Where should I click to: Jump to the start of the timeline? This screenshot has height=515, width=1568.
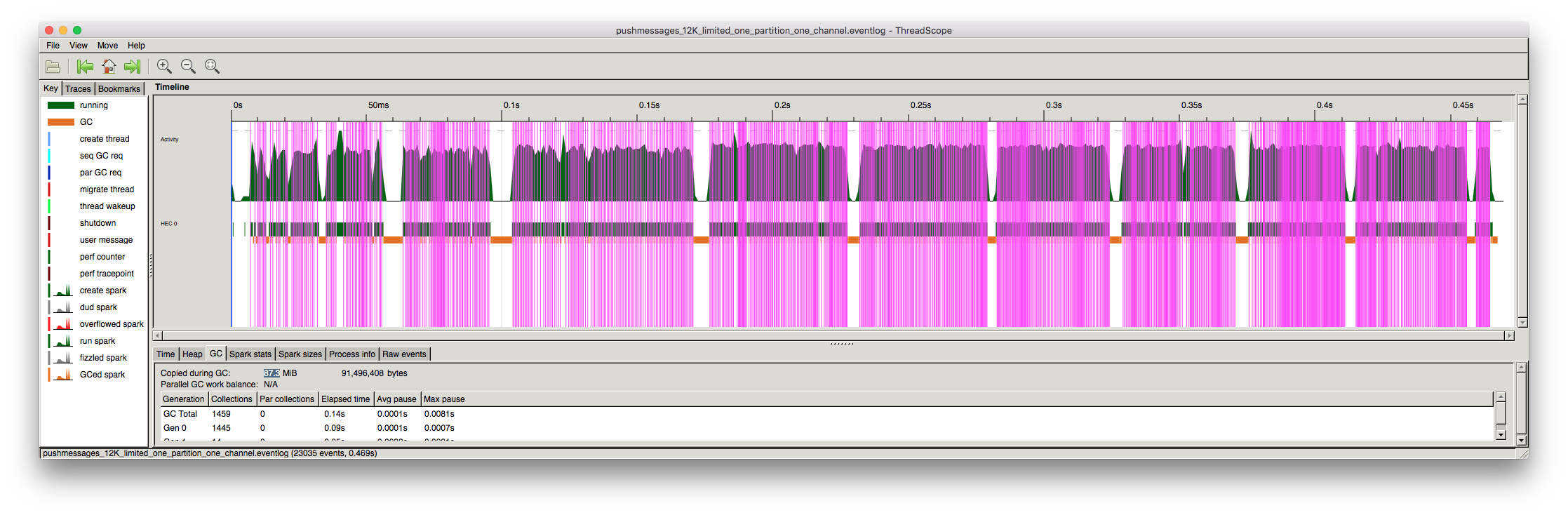(x=85, y=67)
